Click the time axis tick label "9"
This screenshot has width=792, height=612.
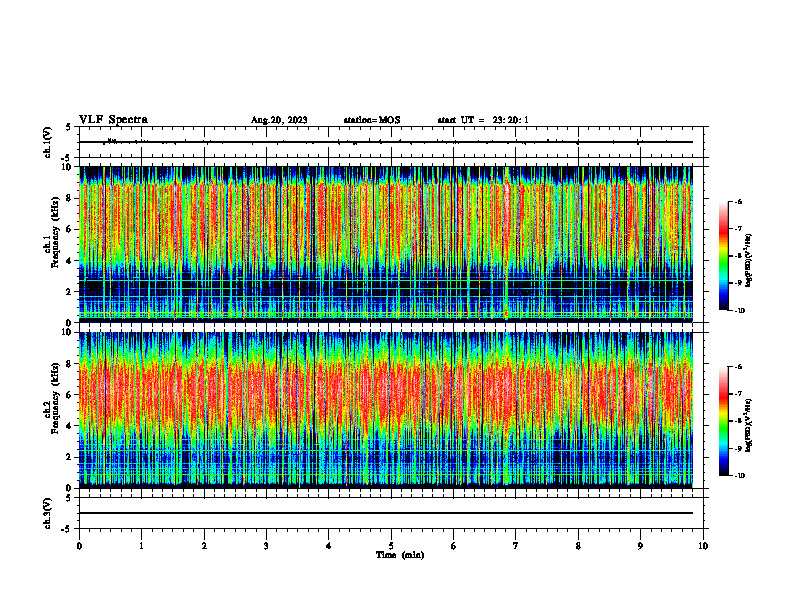[x=640, y=546]
